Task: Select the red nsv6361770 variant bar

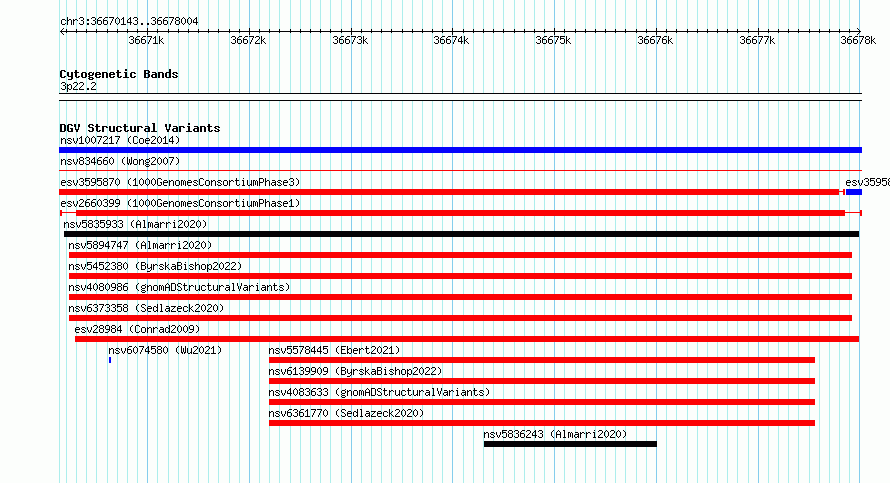Action: (x=542, y=423)
